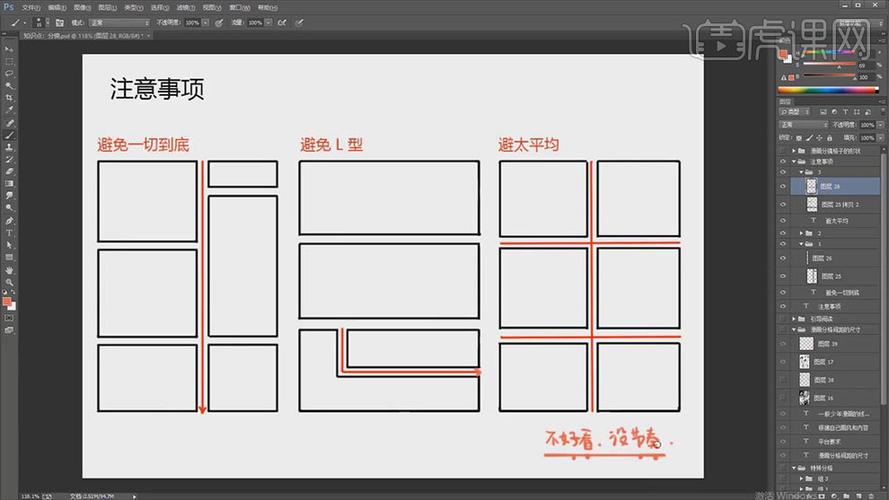Toggle visibility of the 注意事项 group
The image size is (889, 500).
click(783, 161)
